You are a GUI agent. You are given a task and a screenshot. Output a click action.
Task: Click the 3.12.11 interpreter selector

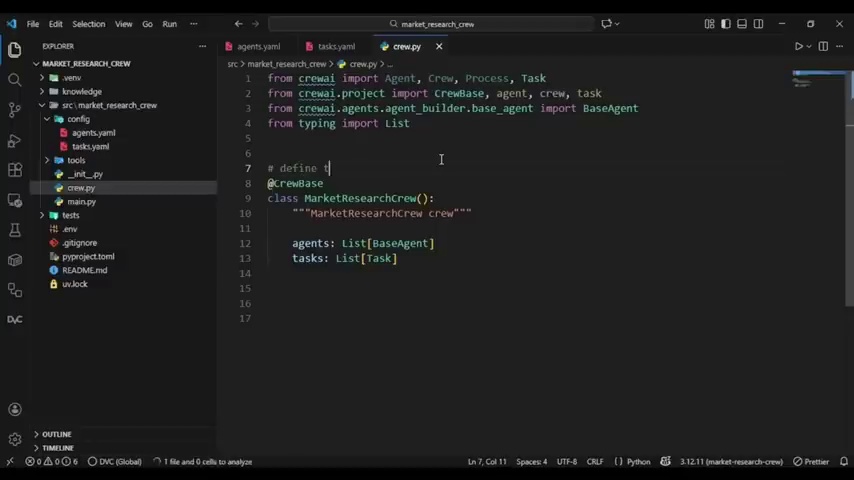[x=731, y=461]
